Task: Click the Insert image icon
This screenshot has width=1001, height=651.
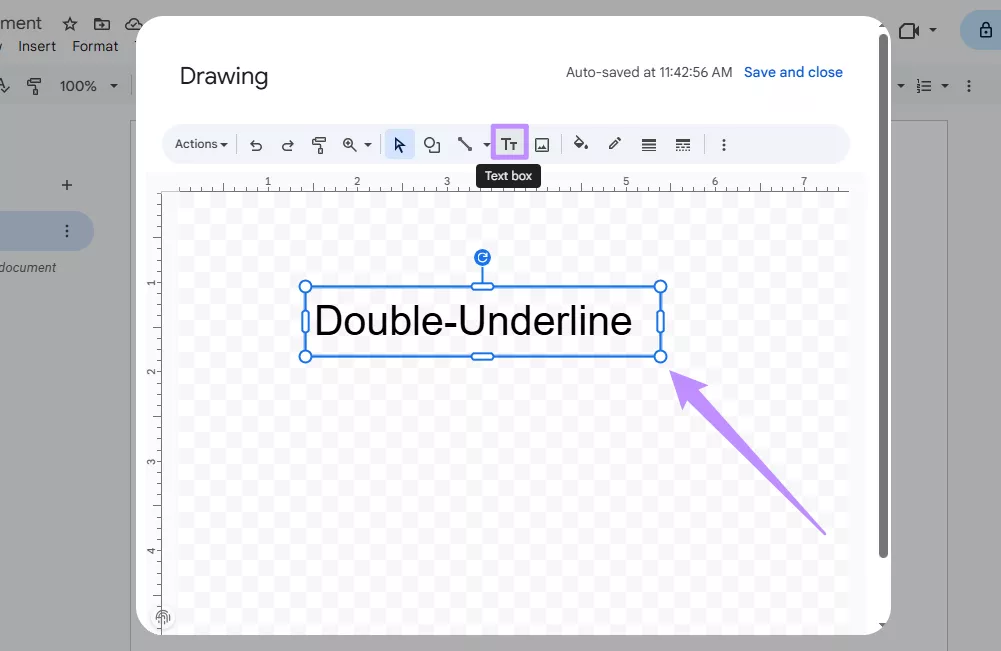Action: point(541,144)
